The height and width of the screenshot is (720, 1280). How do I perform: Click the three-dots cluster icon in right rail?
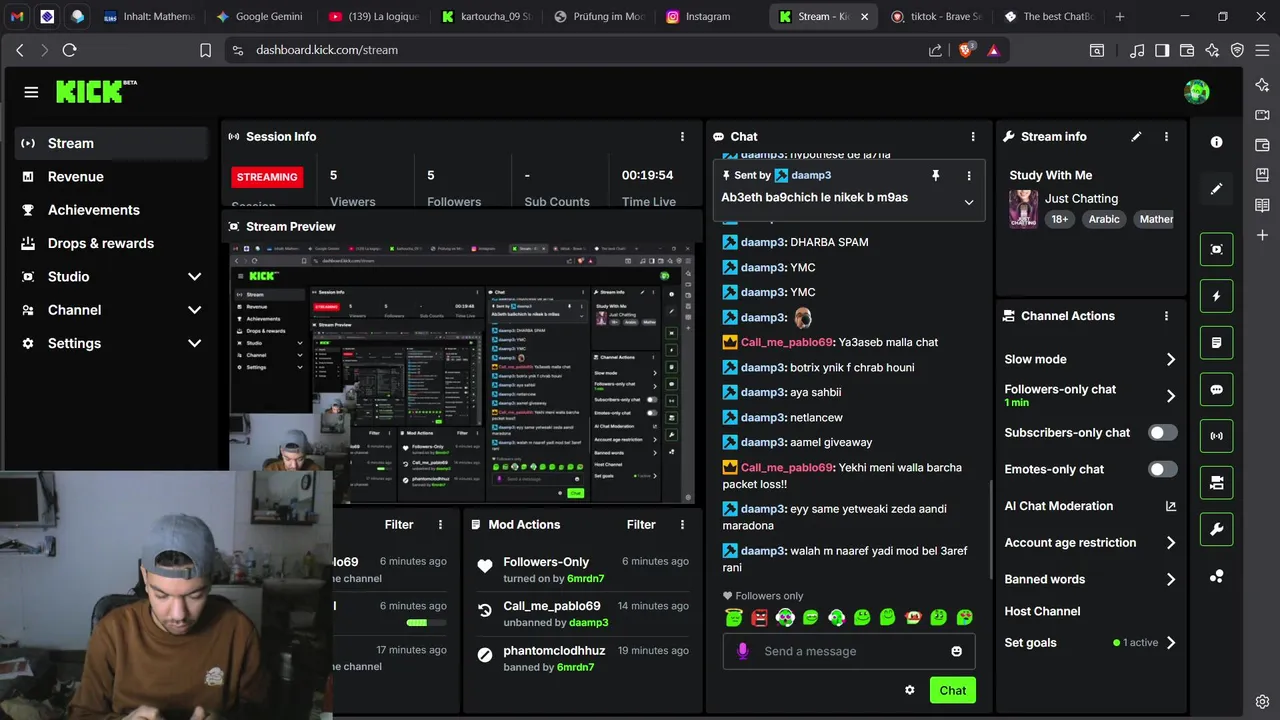[x=1216, y=576]
